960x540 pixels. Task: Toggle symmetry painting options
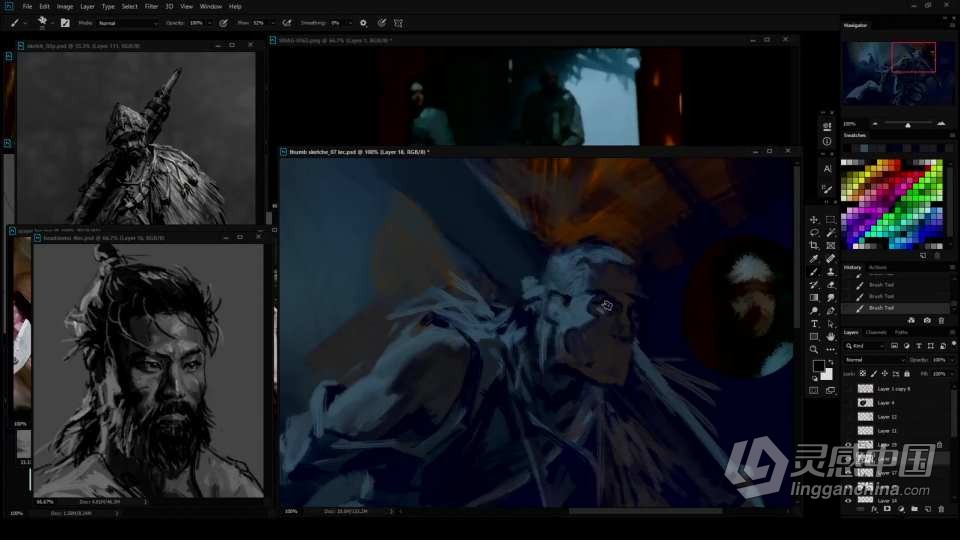[x=398, y=23]
